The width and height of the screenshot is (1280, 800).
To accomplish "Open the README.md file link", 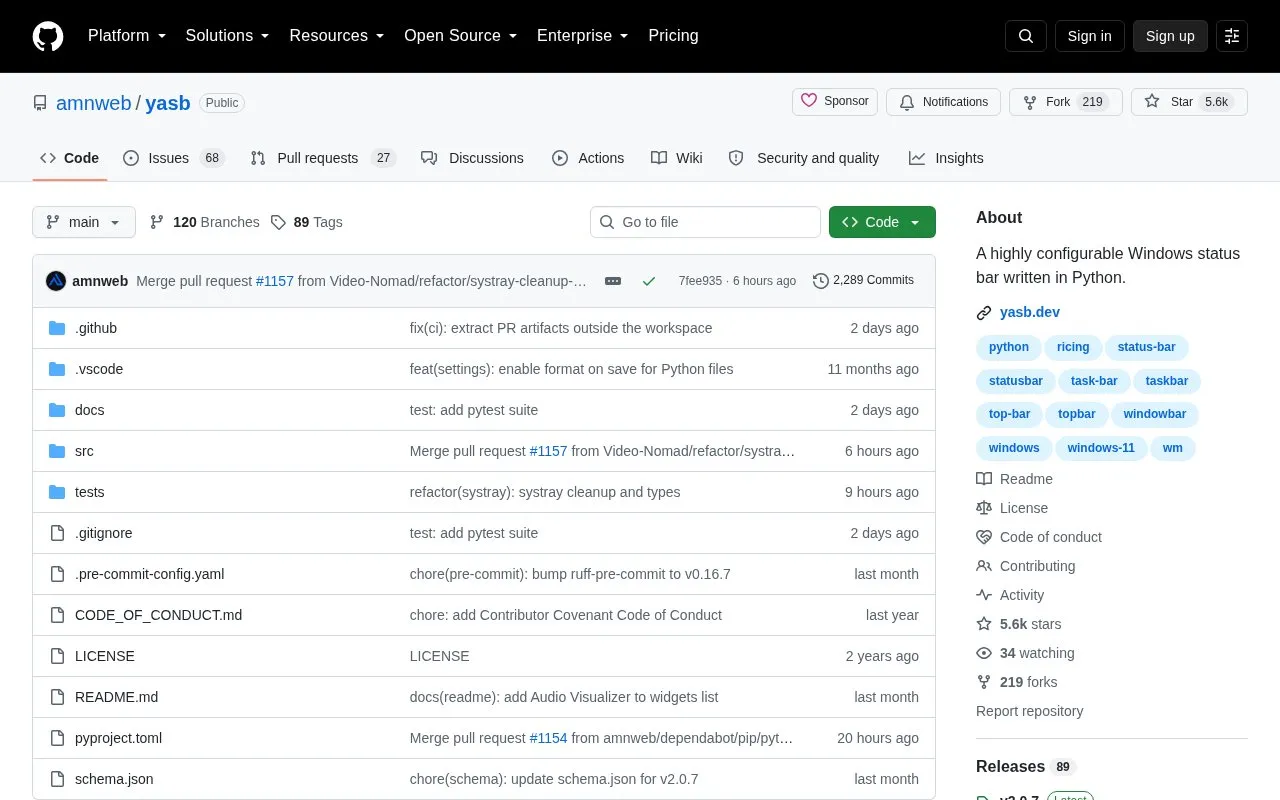I will click(116, 697).
